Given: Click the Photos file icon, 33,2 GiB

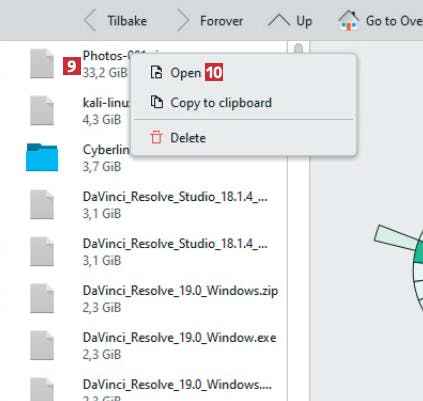Looking at the screenshot, I should (x=42, y=63).
